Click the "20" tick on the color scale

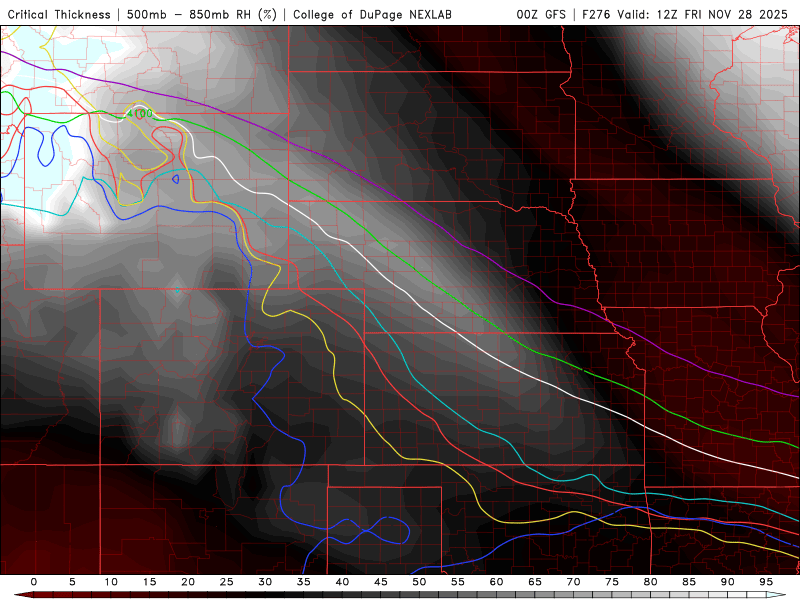click(188, 582)
